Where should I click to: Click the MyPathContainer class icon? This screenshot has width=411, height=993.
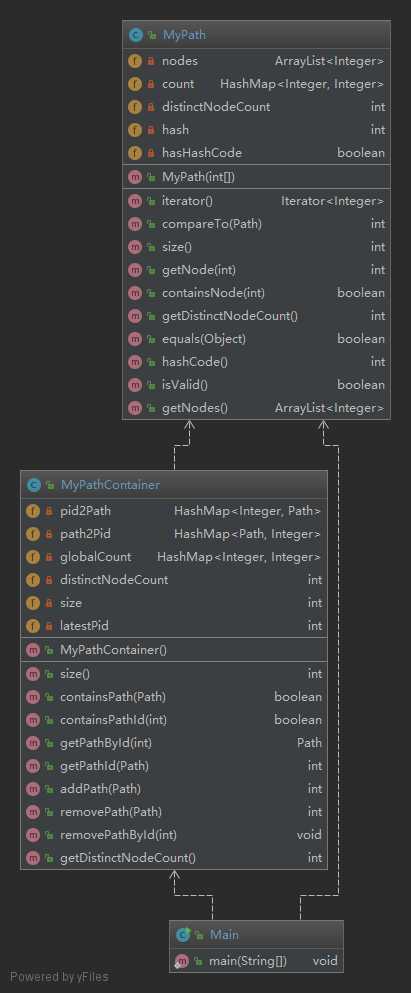[33, 486]
